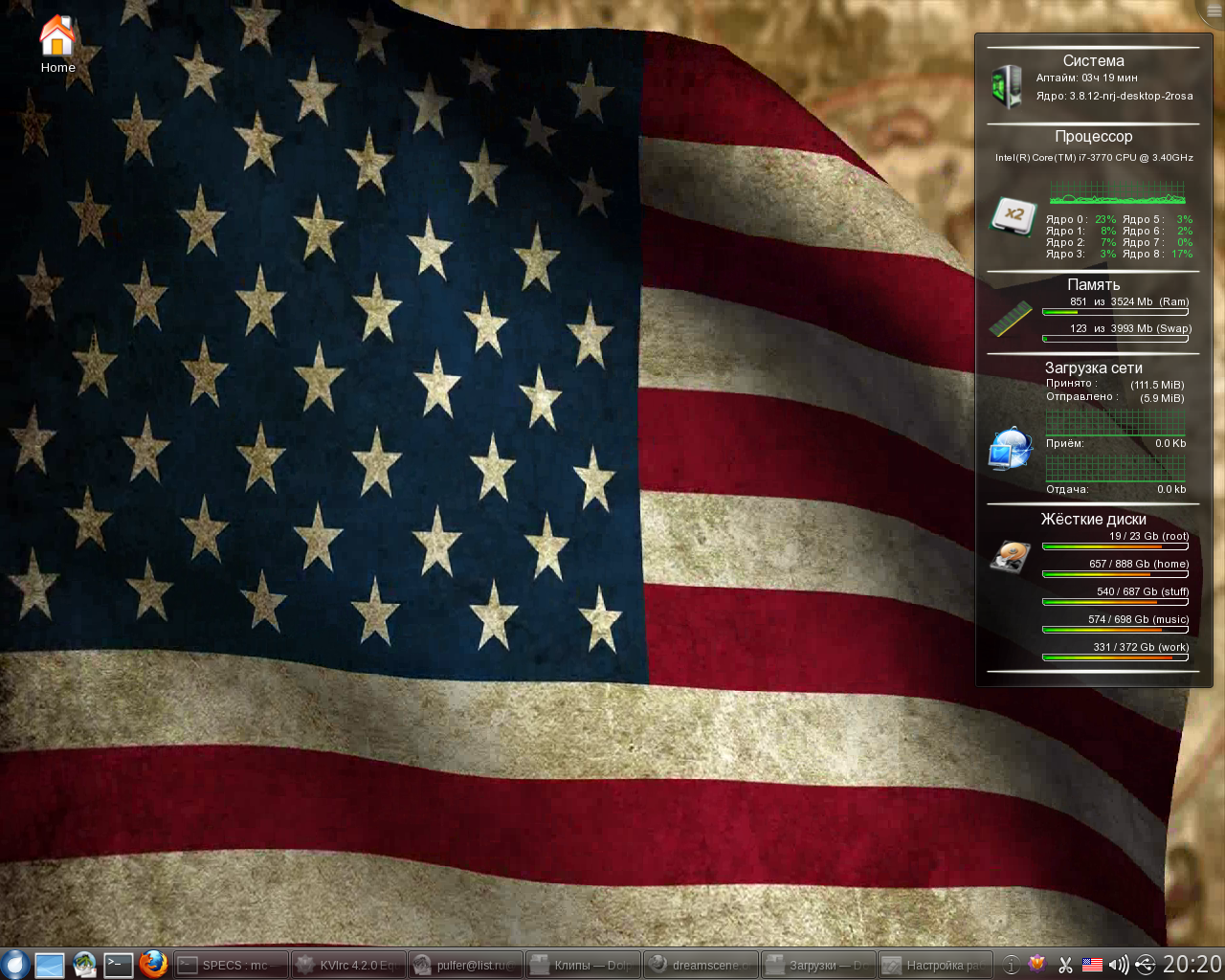Click the 574 / 698 Gb (music) text
This screenshot has height=980, width=1225.
(x=1138, y=619)
